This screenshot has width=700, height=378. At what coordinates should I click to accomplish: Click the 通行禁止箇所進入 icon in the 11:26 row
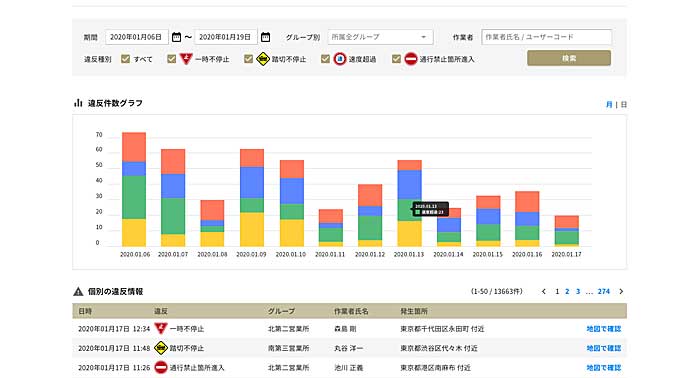tap(161, 367)
